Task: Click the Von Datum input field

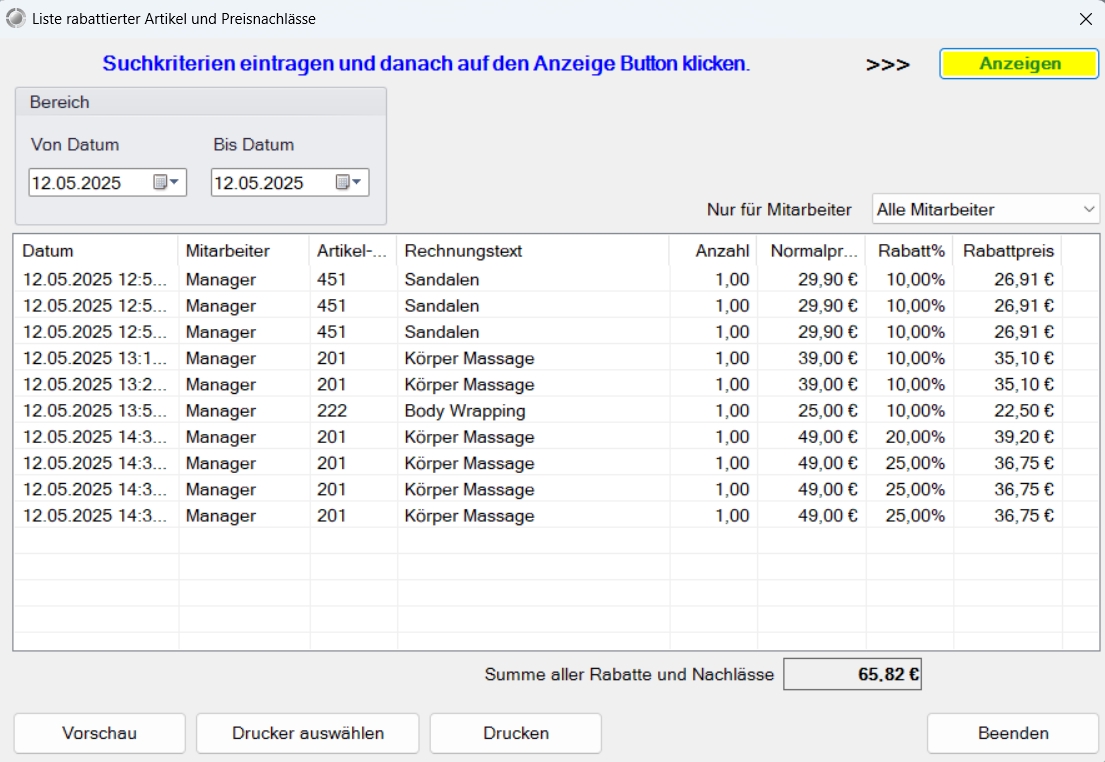Action: (80, 182)
